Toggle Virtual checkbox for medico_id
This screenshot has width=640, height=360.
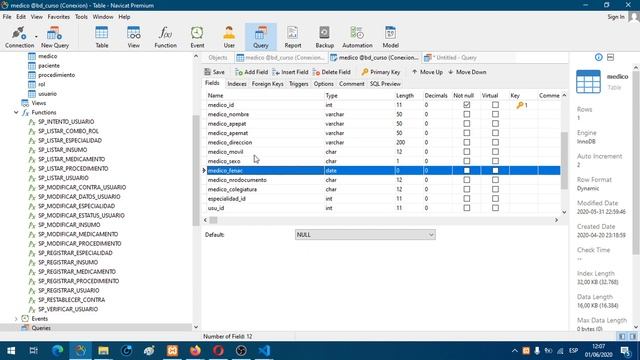[495, 105]
